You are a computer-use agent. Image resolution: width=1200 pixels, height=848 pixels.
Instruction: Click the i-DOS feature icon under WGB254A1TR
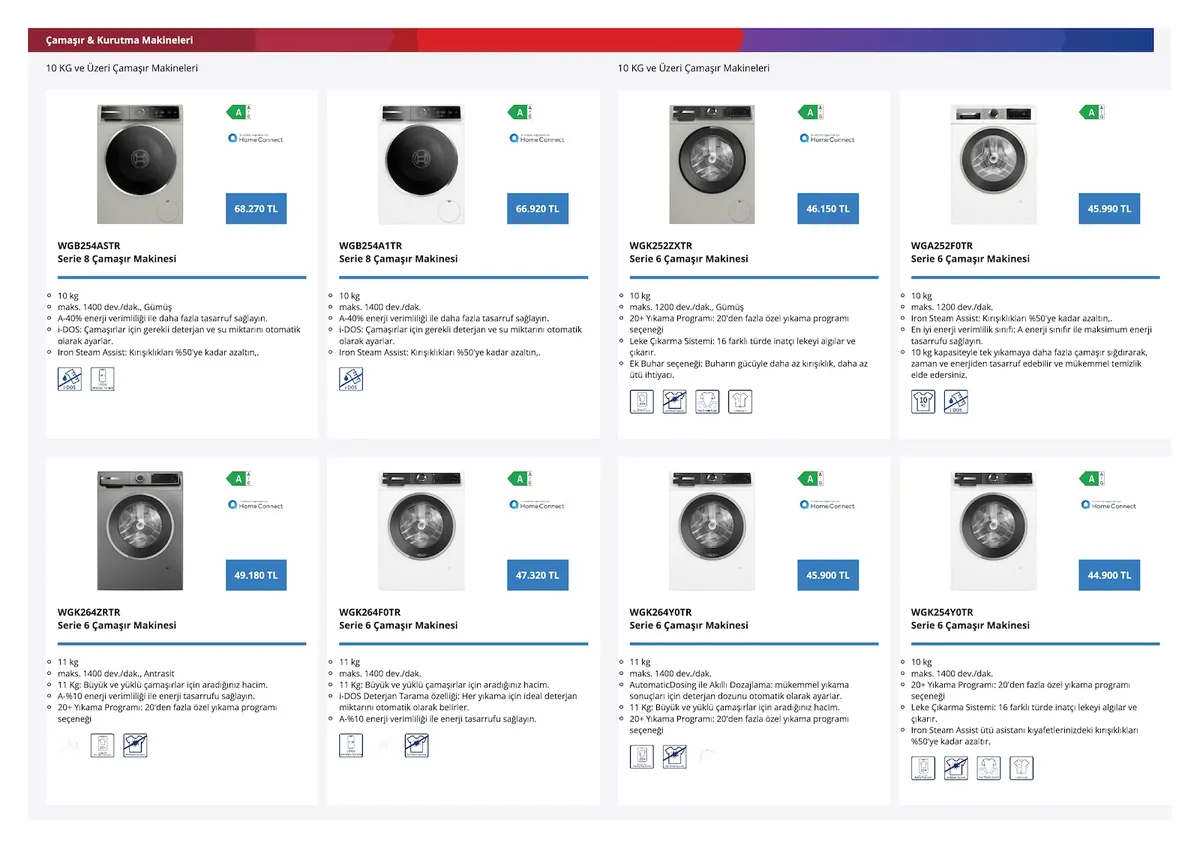tap(351, 379)
